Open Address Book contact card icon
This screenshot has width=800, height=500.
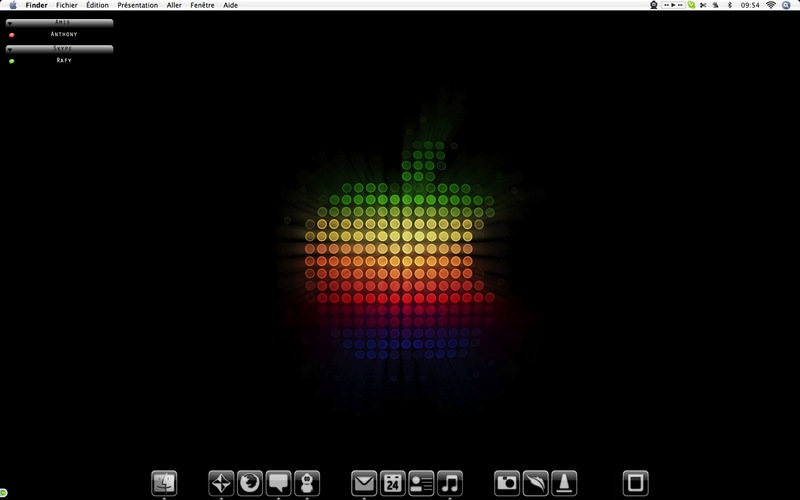coord(421,483)
